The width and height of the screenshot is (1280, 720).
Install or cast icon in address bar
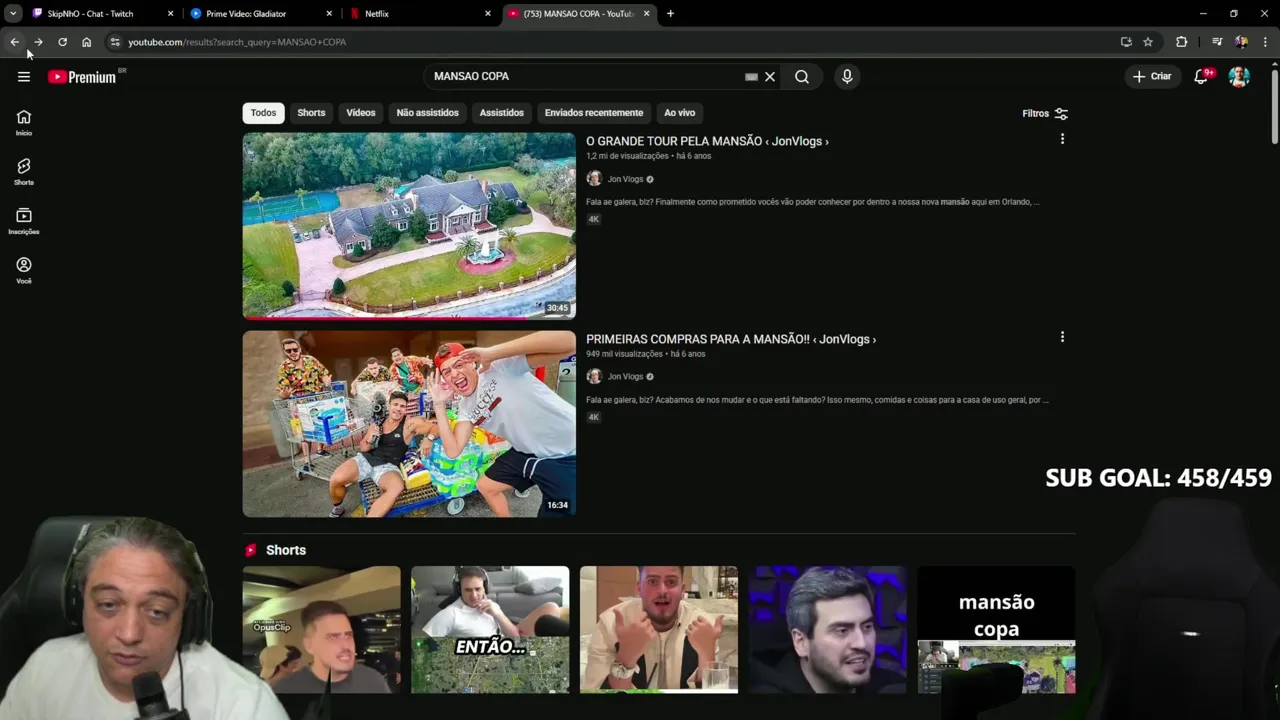[1126, 42]
